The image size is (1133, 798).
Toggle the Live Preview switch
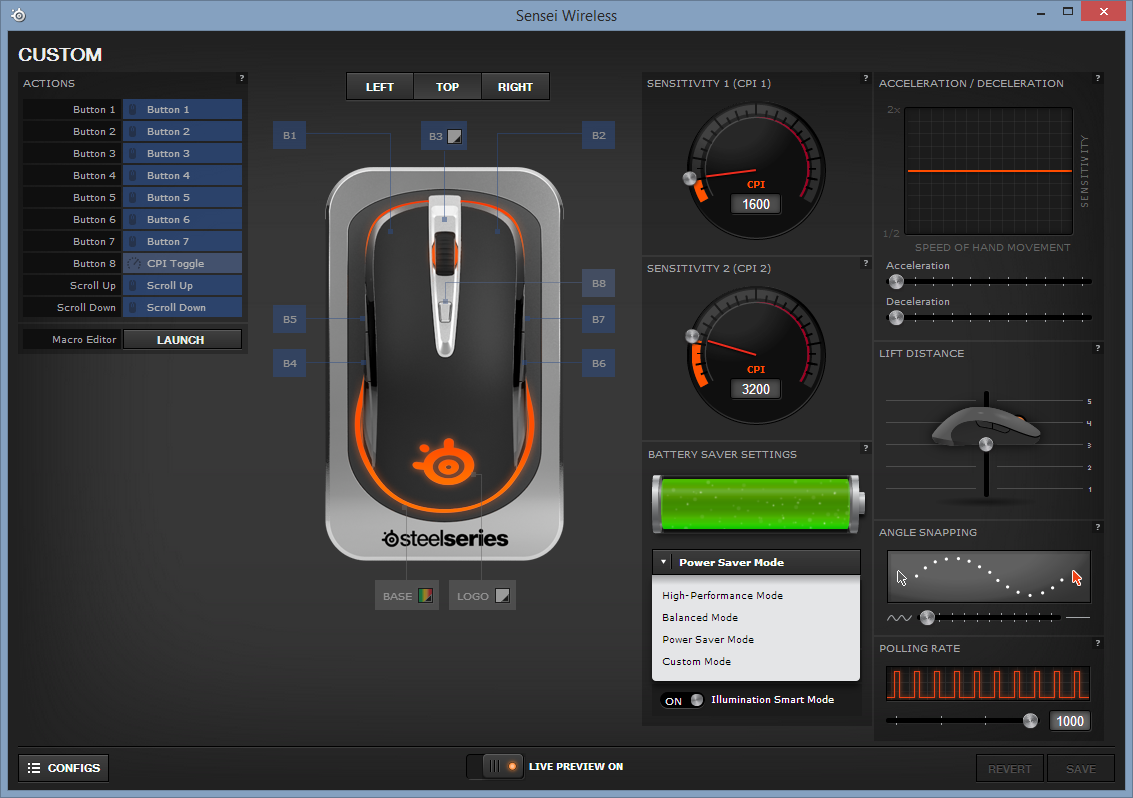coord(495,766)
